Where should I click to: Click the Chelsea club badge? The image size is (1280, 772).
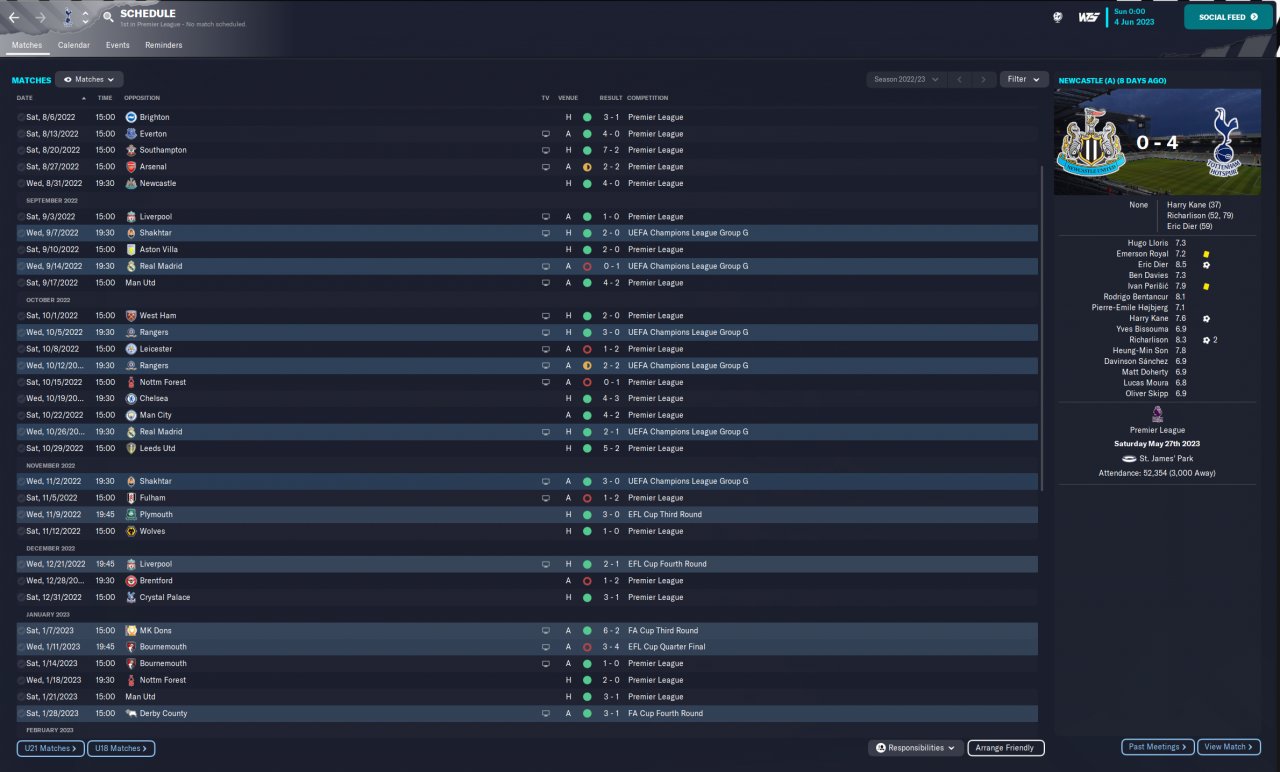pos(131,399)
